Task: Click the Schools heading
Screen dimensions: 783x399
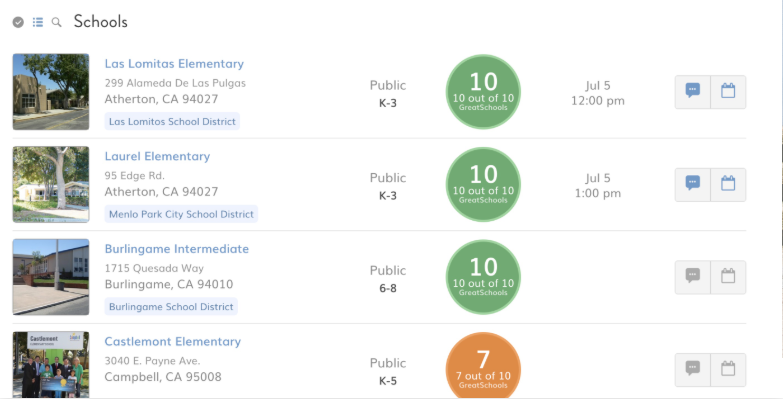Action: (x=100, y=21)
